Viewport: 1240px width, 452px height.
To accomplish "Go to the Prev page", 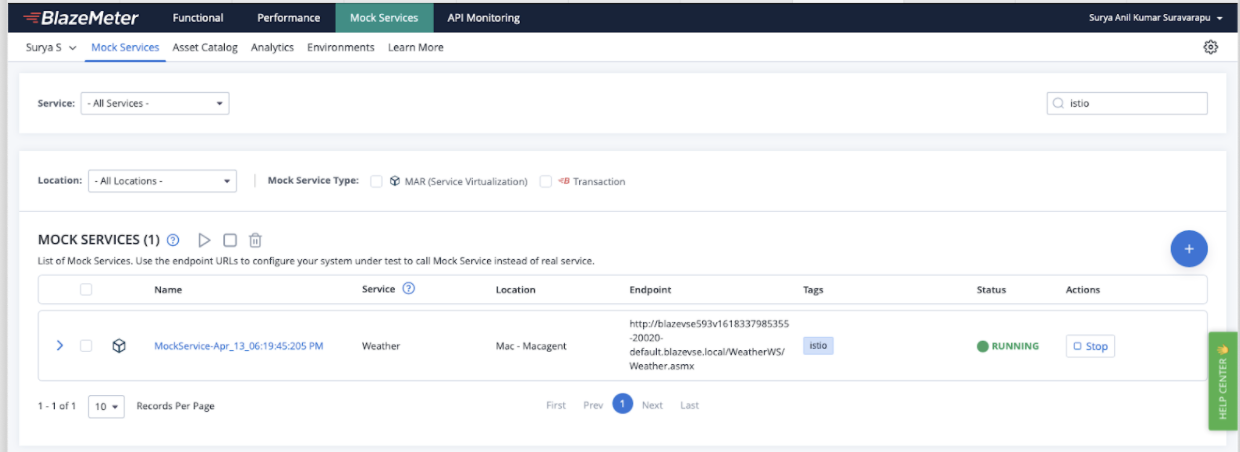I will 593,405.
